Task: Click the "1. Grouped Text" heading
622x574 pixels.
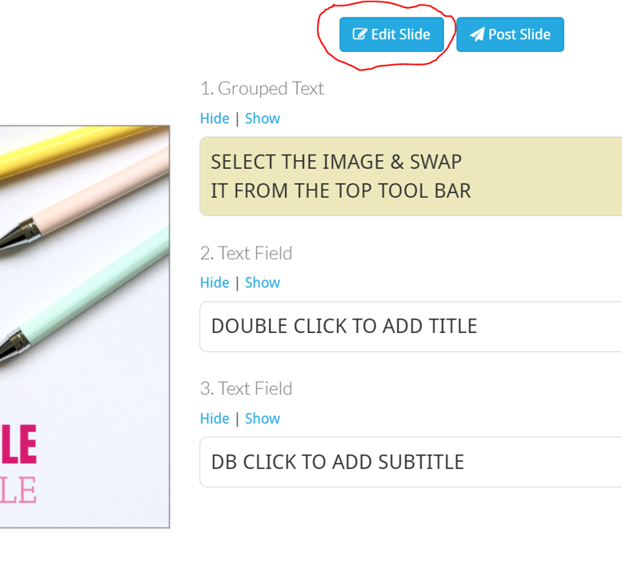Action: [x=262, y=88]
